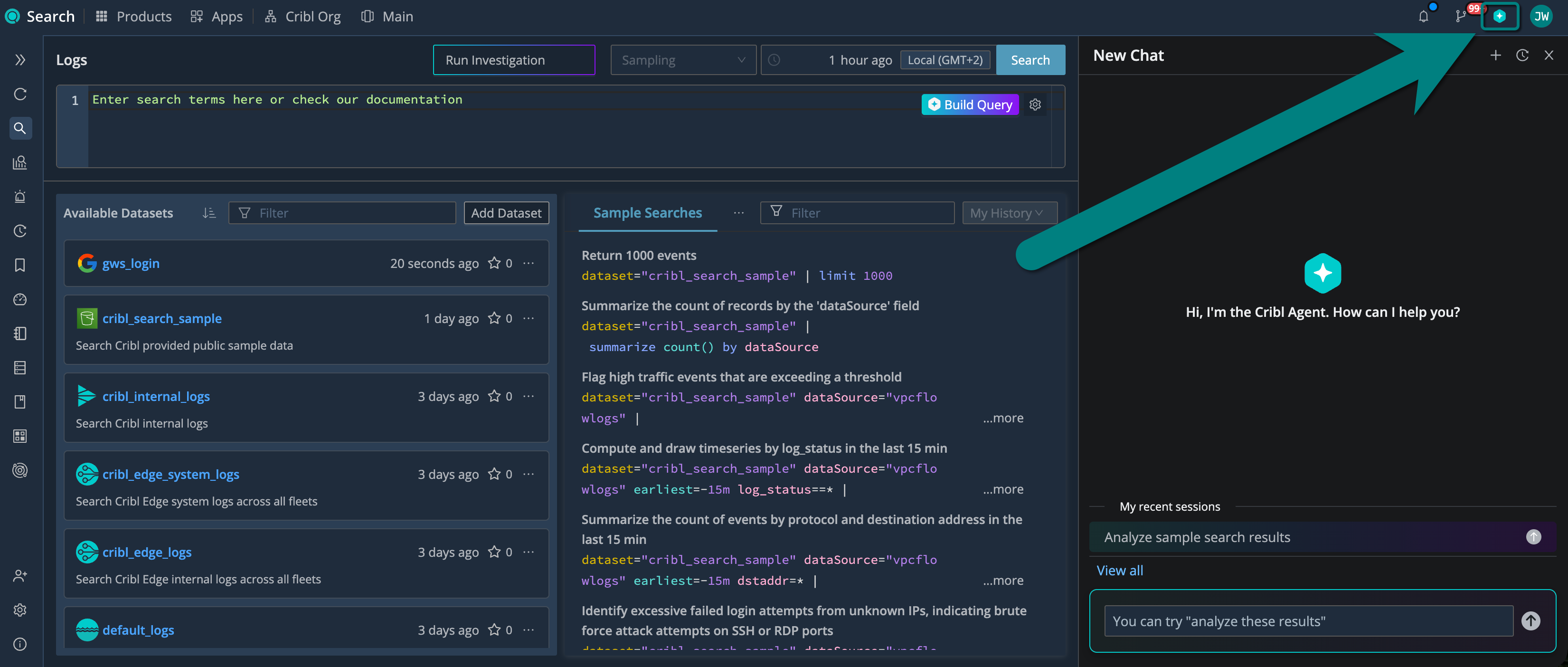The height and width of the screenshot is (667, 1568).
Task: Click the Local (GMT+2) timezone badge
Action: [x=945, y=60]
